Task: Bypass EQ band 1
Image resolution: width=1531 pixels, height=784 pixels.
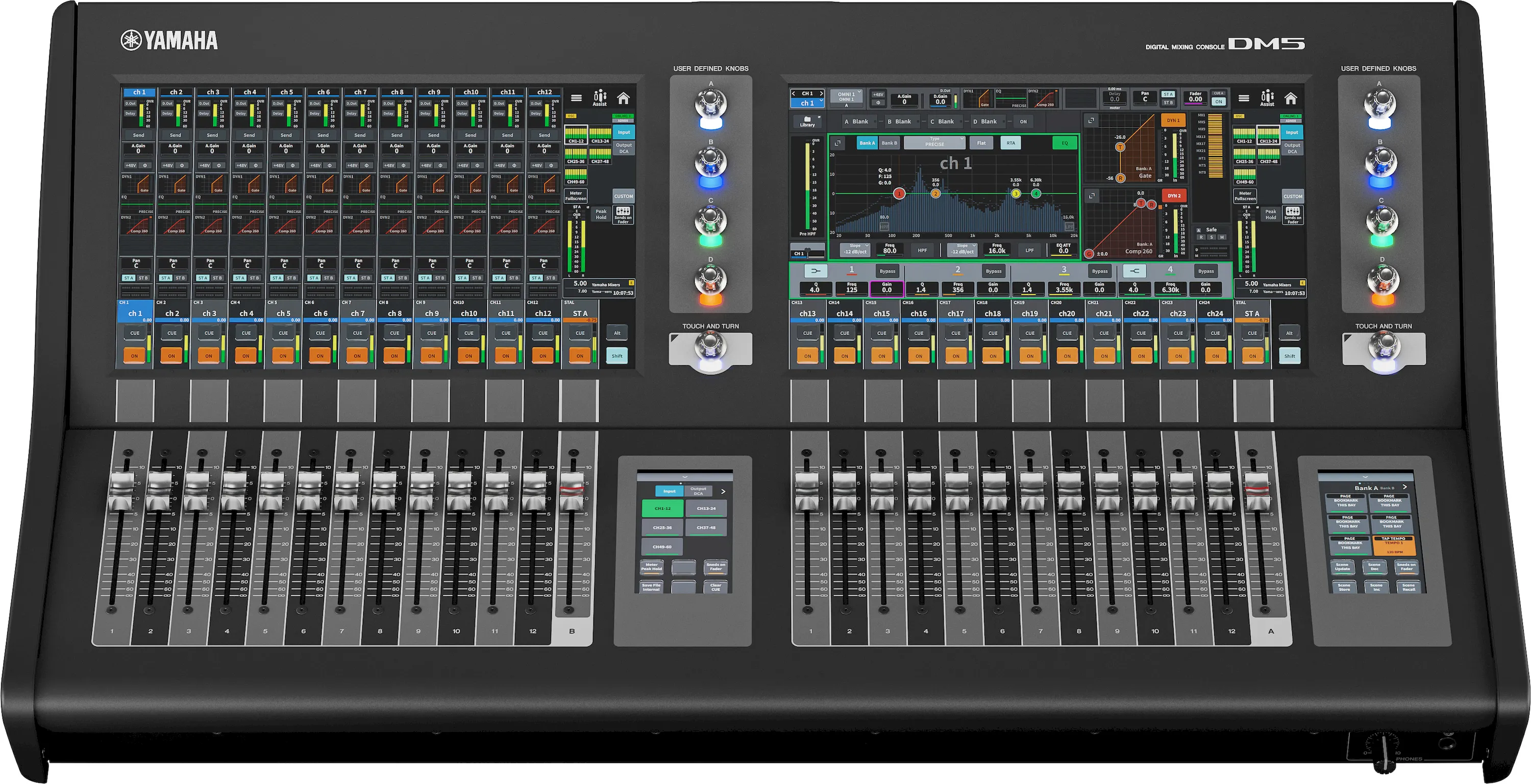Action: (x=887, y=271)
